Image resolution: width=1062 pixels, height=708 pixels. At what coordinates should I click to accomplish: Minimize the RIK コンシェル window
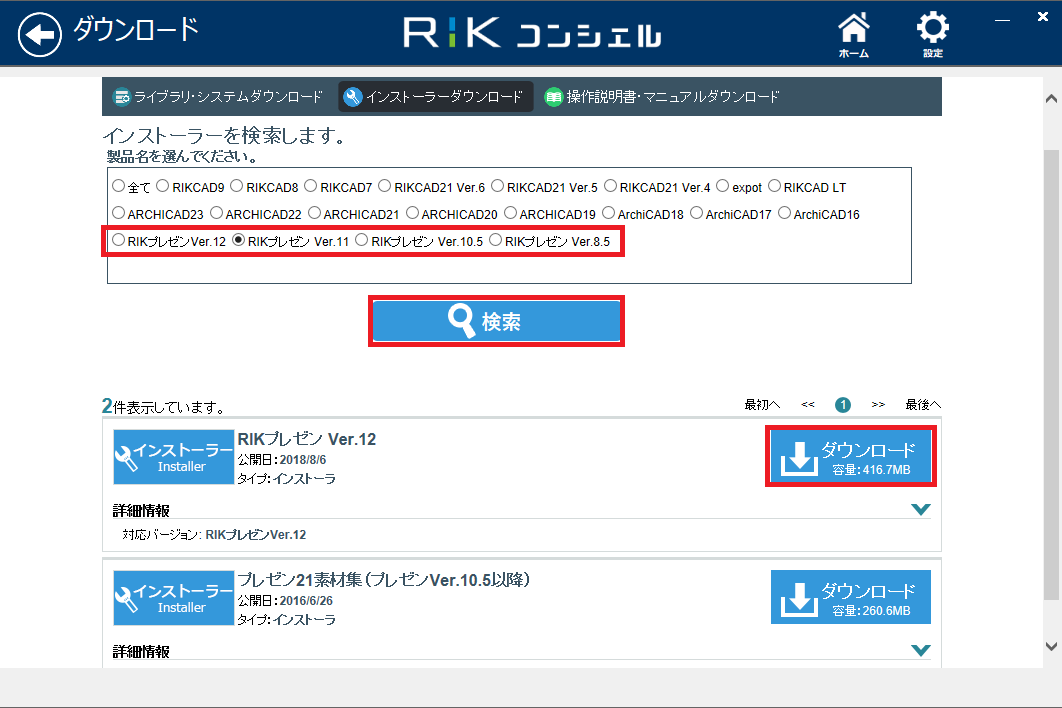click(1002, 20)
